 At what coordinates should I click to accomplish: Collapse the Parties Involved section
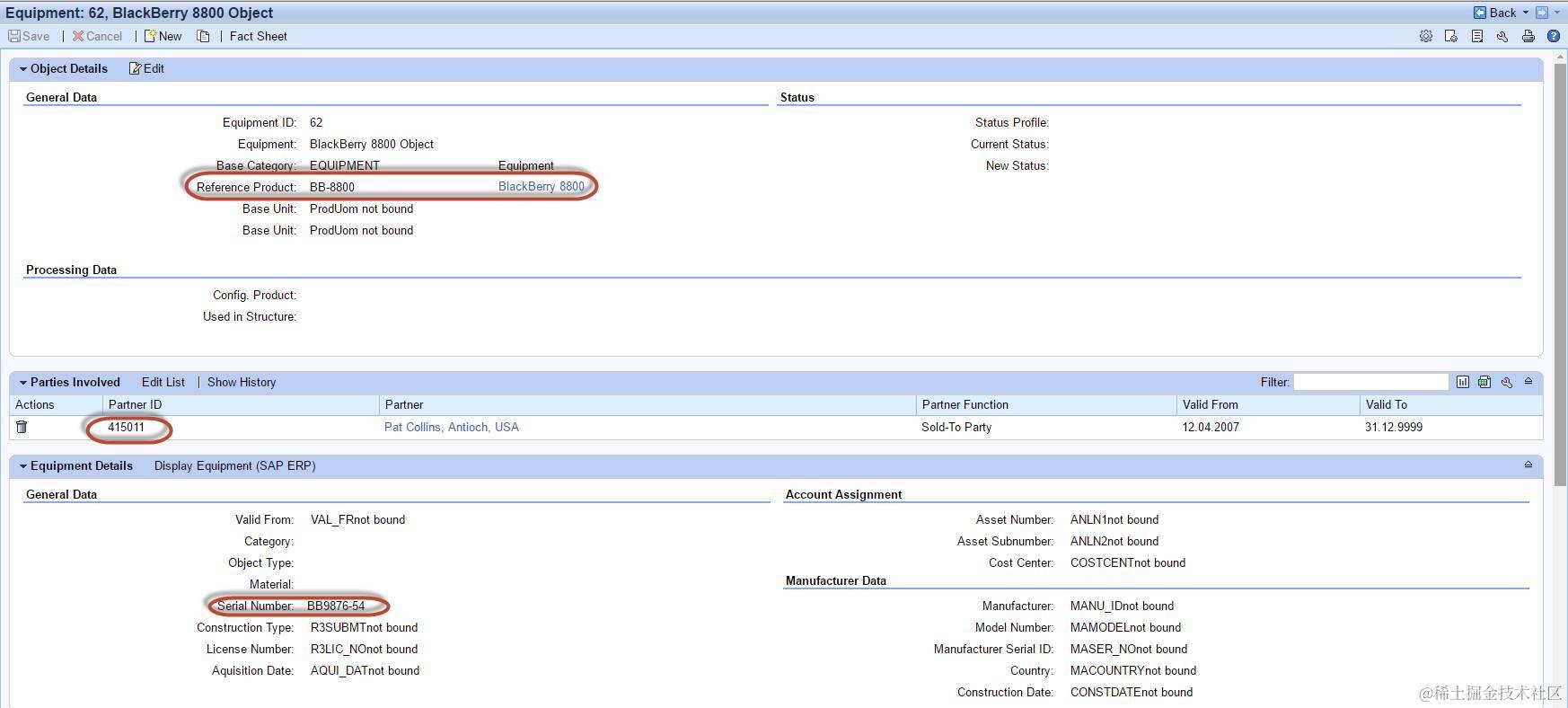tap(23, 383)
